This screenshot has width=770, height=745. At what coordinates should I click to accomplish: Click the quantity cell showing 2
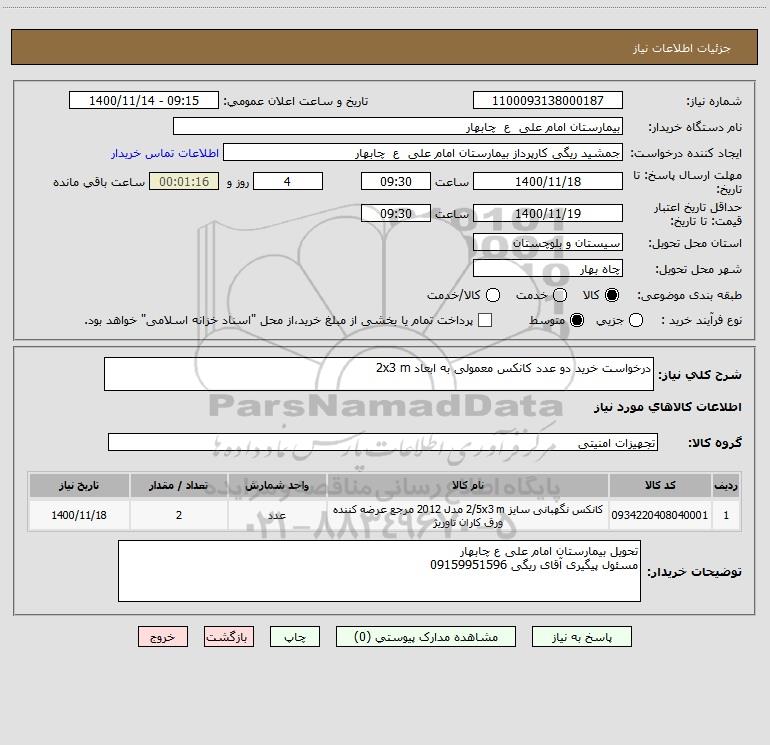click(178, 515)
